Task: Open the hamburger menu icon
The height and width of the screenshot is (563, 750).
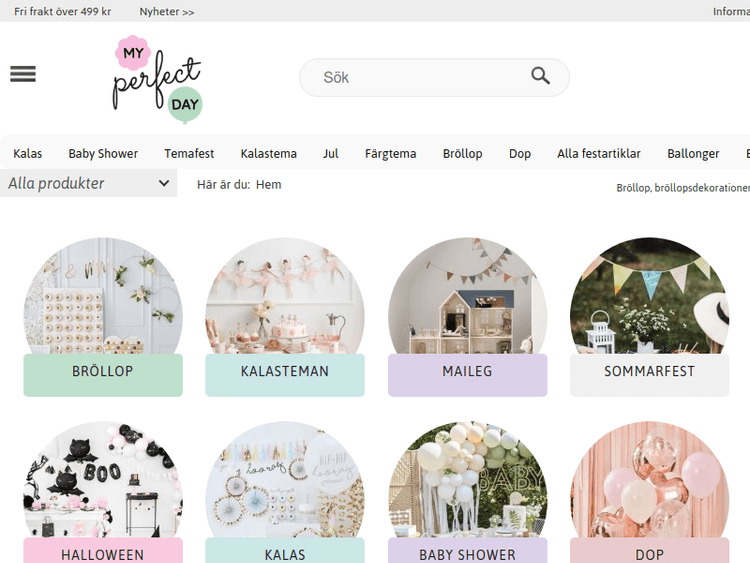Action: [x=23, y=74]
